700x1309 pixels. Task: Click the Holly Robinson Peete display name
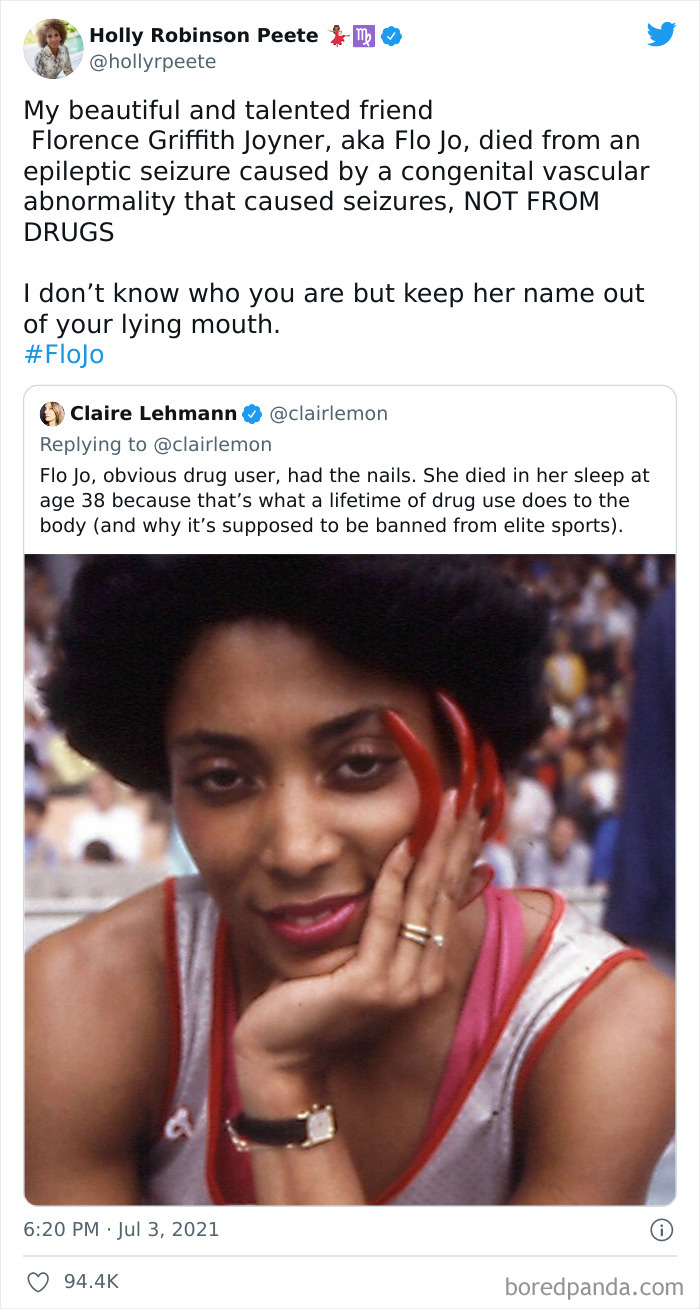[204, 36]
